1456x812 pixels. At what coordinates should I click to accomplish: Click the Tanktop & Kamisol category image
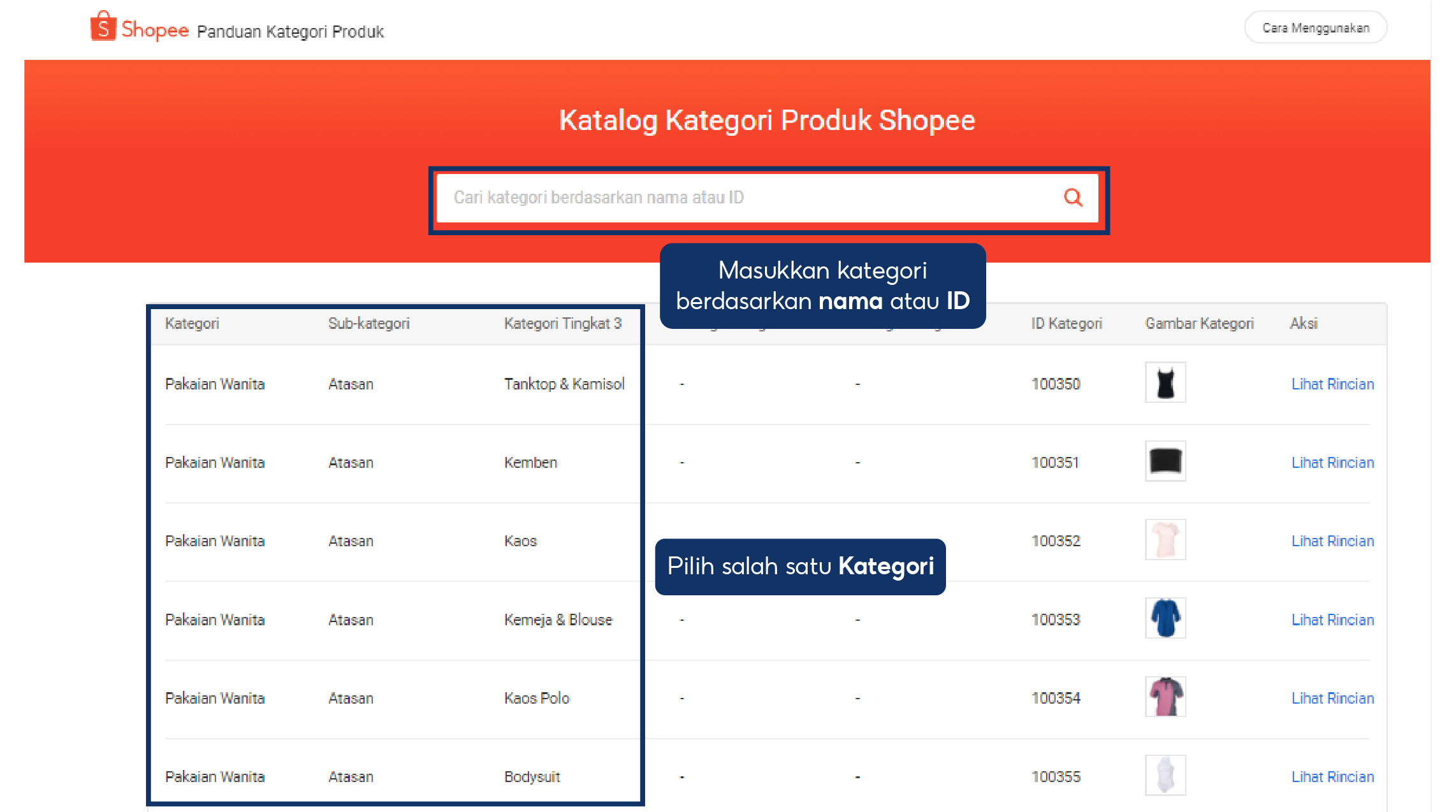(x=1165, y=383)
